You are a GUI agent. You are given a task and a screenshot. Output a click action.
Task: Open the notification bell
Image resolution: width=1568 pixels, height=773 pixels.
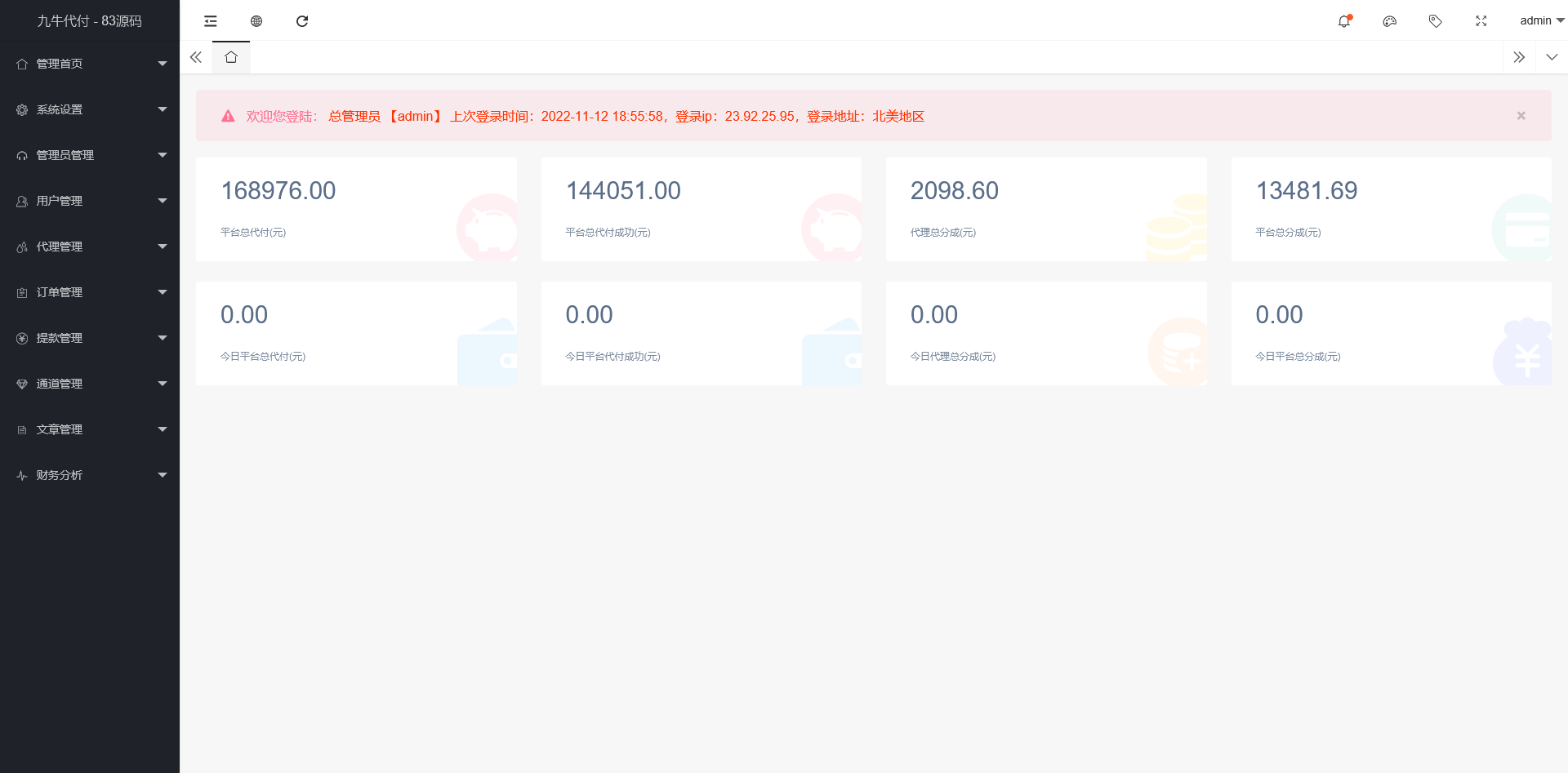pyautogui.click(x=1343, y=21)
